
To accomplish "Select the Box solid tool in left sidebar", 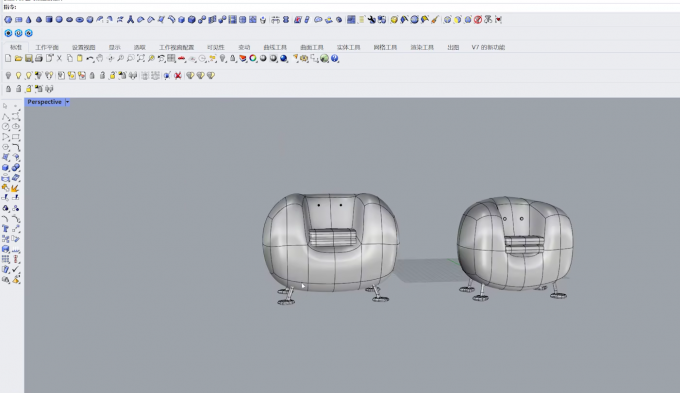I will coord(5,167).
